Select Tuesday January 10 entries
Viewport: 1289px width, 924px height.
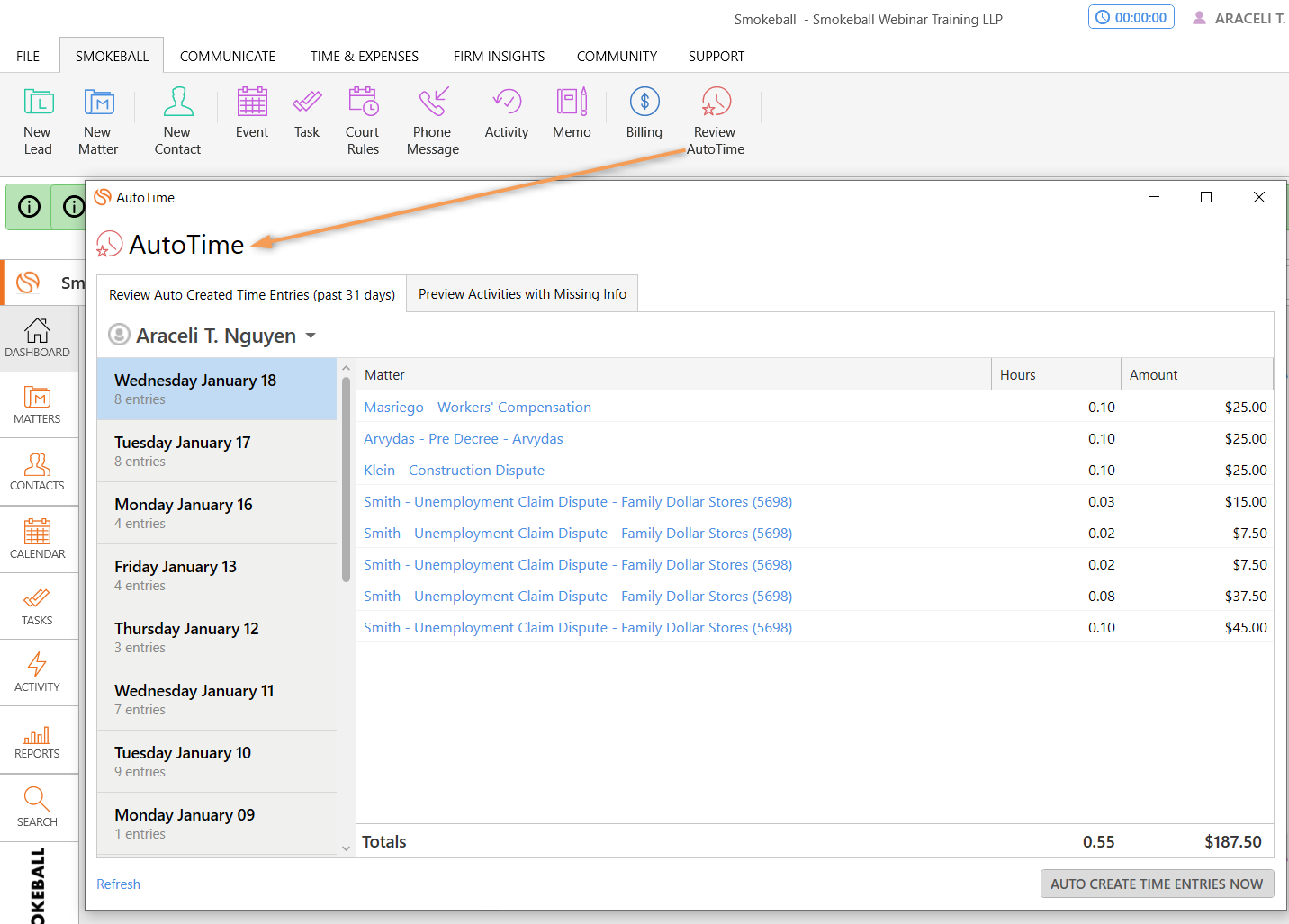(217, 761)
